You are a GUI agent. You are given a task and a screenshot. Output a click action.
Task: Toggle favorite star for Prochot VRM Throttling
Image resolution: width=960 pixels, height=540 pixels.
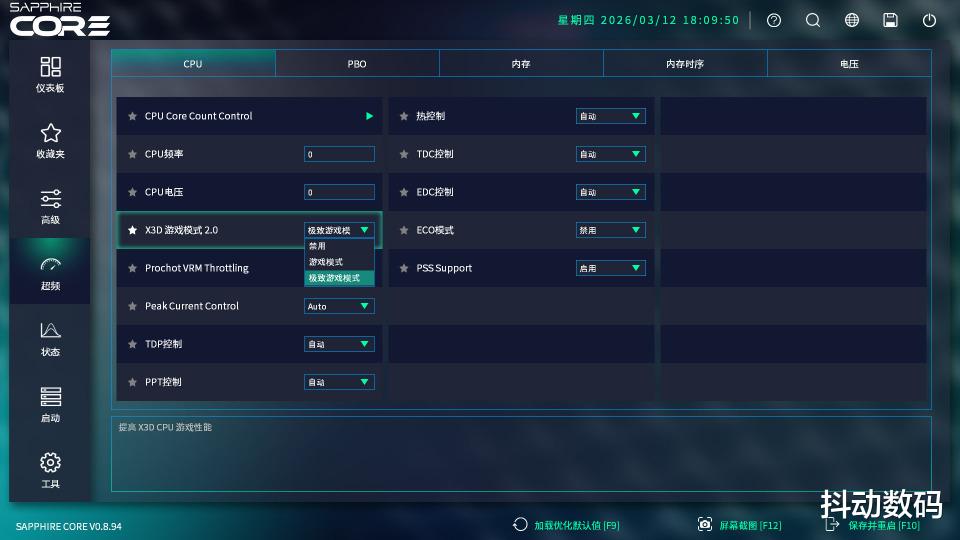(x=132, y=268)
